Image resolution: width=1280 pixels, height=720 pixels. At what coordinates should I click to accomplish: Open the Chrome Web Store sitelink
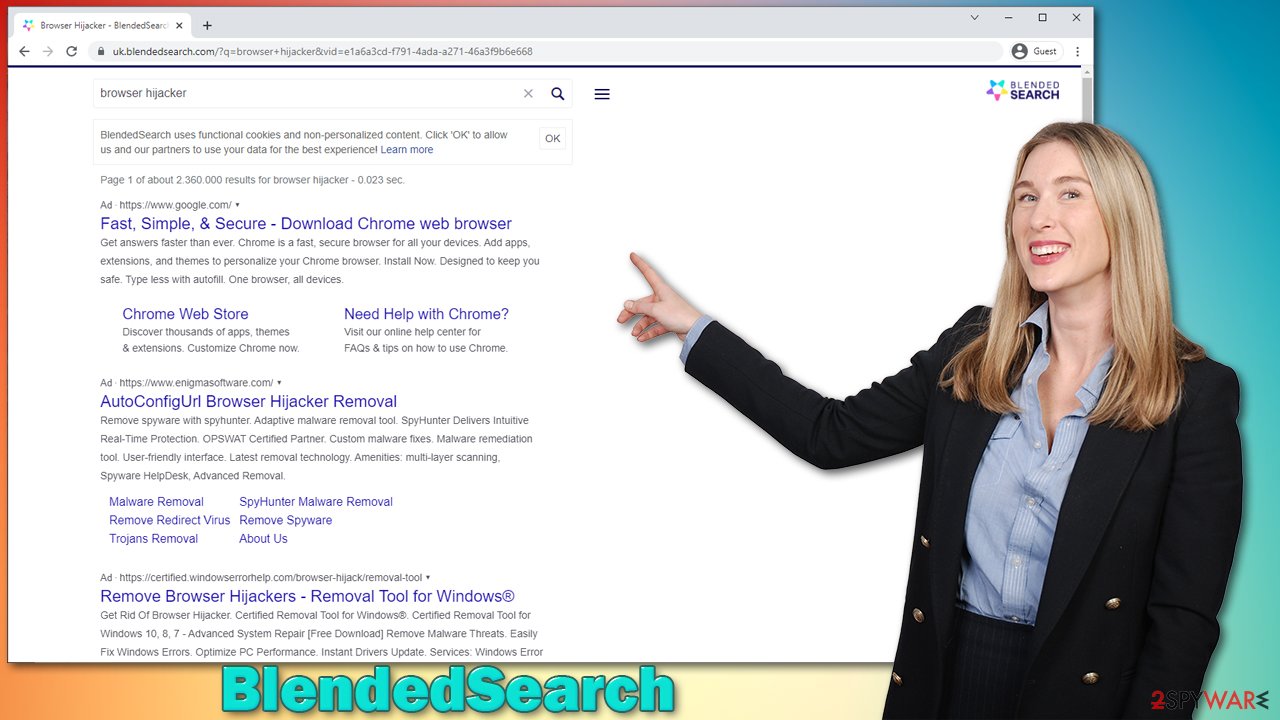(x=185, y=314)
